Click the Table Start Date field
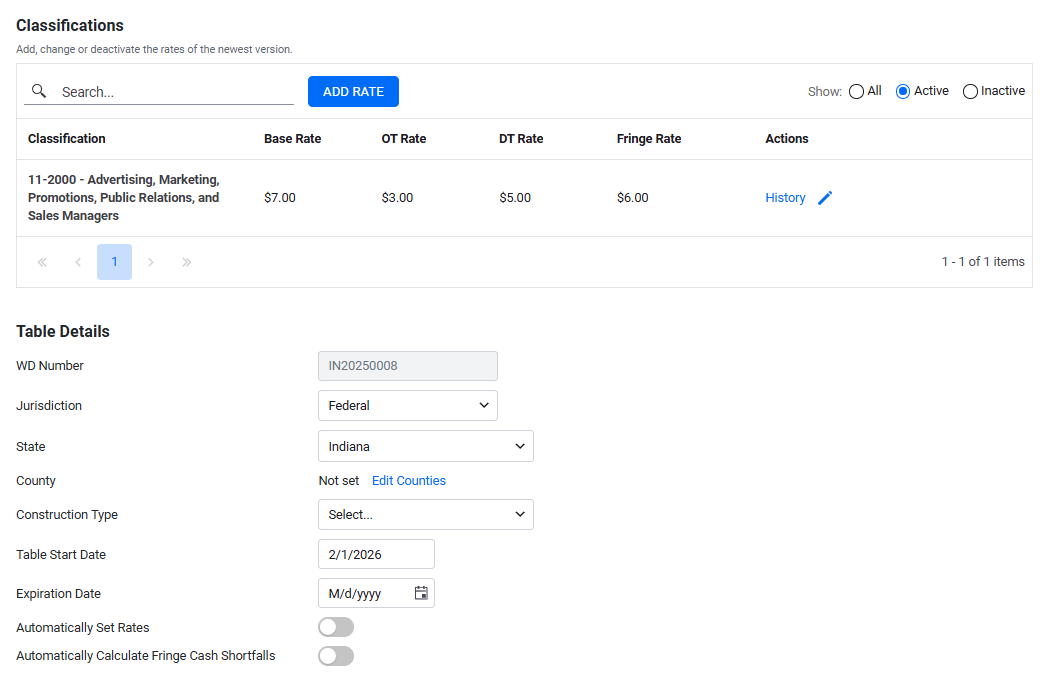1051x677 pixels. [376, 554]
